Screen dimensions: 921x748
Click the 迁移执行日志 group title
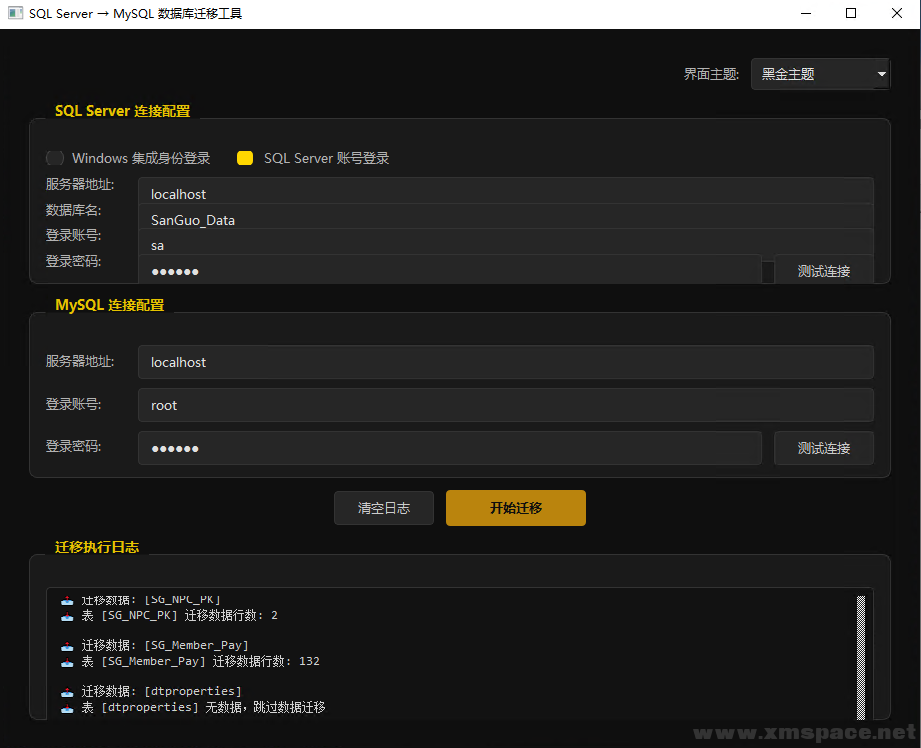[97, 547]
